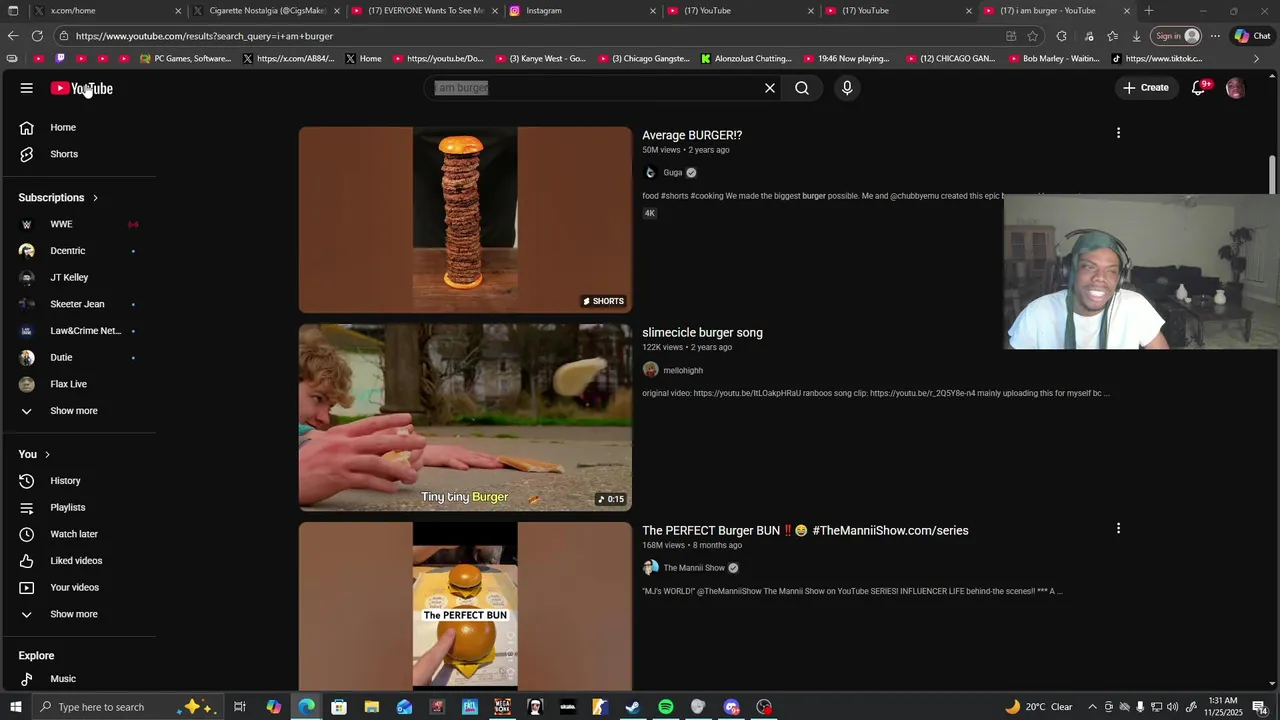Open Home in the YouTube sidebar
The height and width of the screenshot is (720, 1280).
[63, 128]
